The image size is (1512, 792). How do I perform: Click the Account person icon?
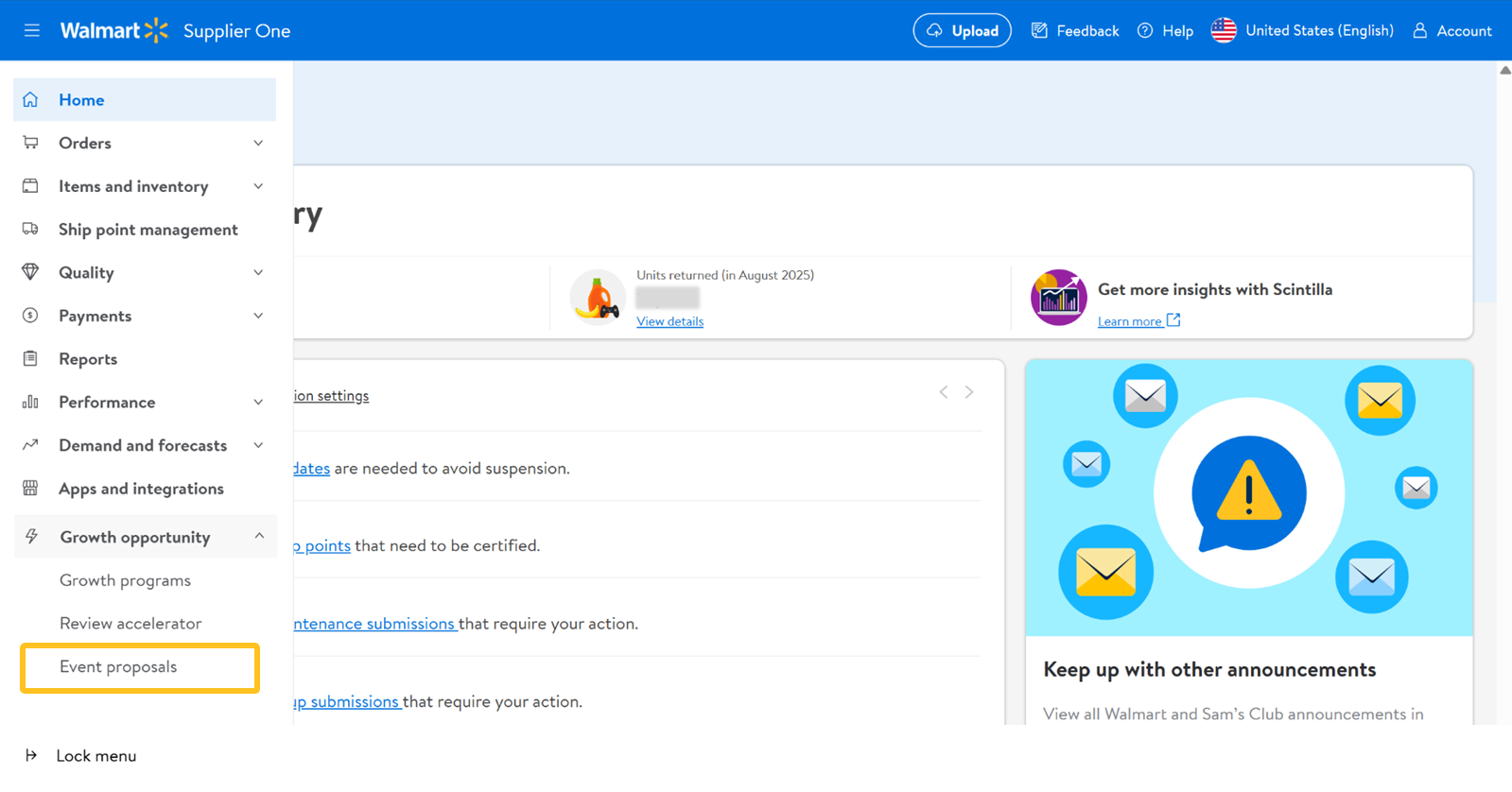click(x=1419, y=30)
